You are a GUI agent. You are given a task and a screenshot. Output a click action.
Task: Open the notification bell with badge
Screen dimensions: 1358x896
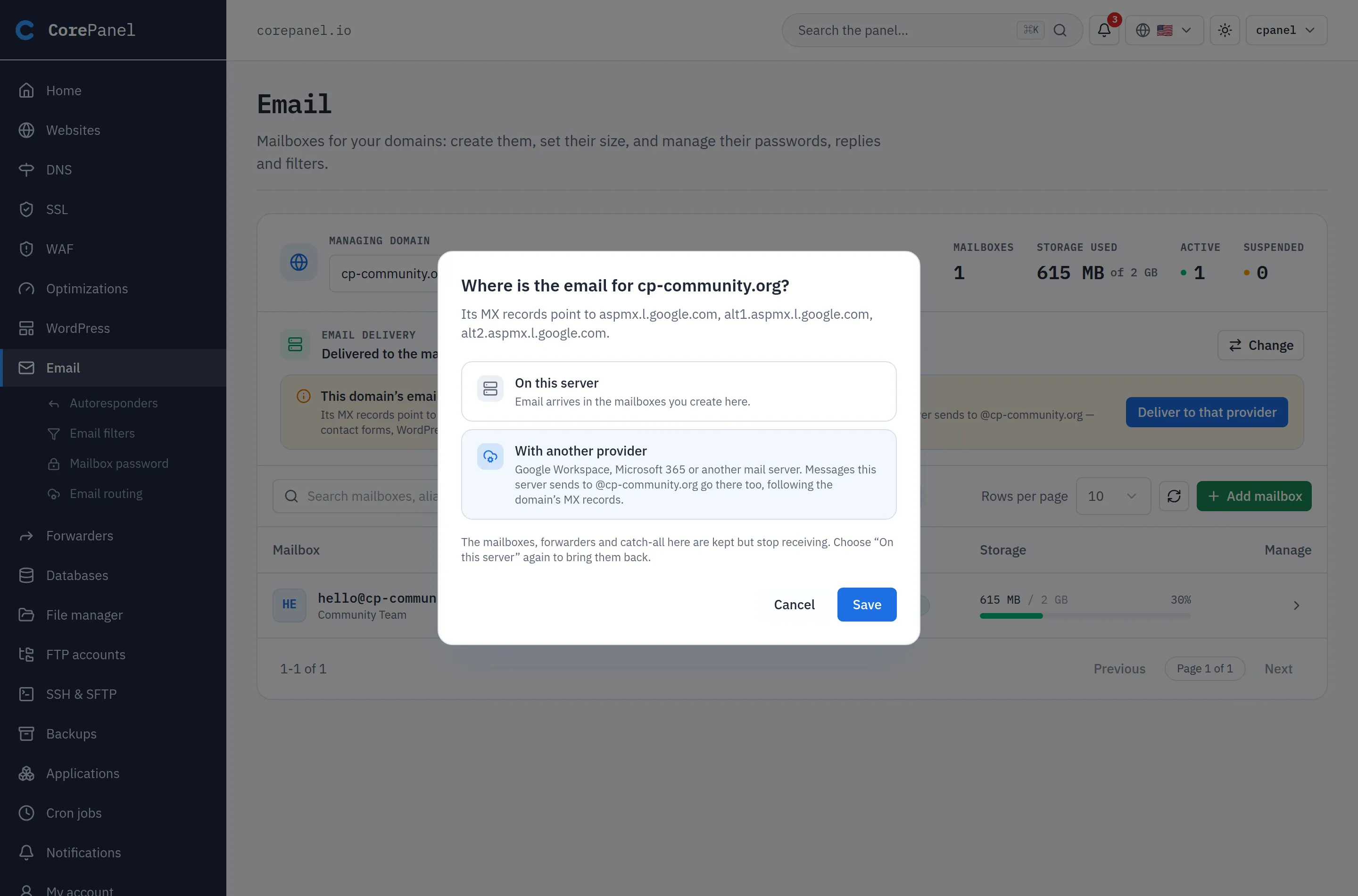coord(1104,30)
